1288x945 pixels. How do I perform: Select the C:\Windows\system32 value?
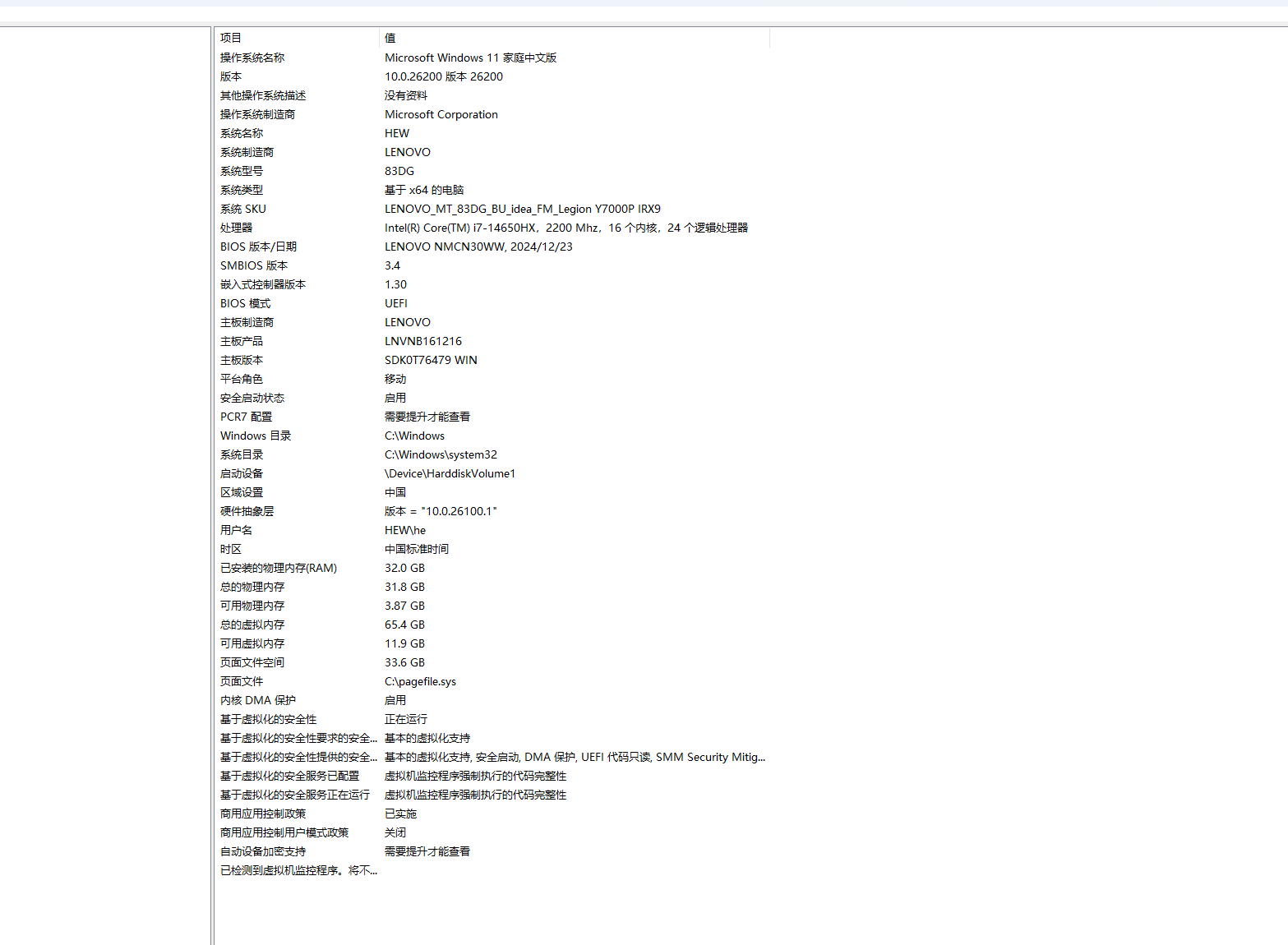point(441,454)
